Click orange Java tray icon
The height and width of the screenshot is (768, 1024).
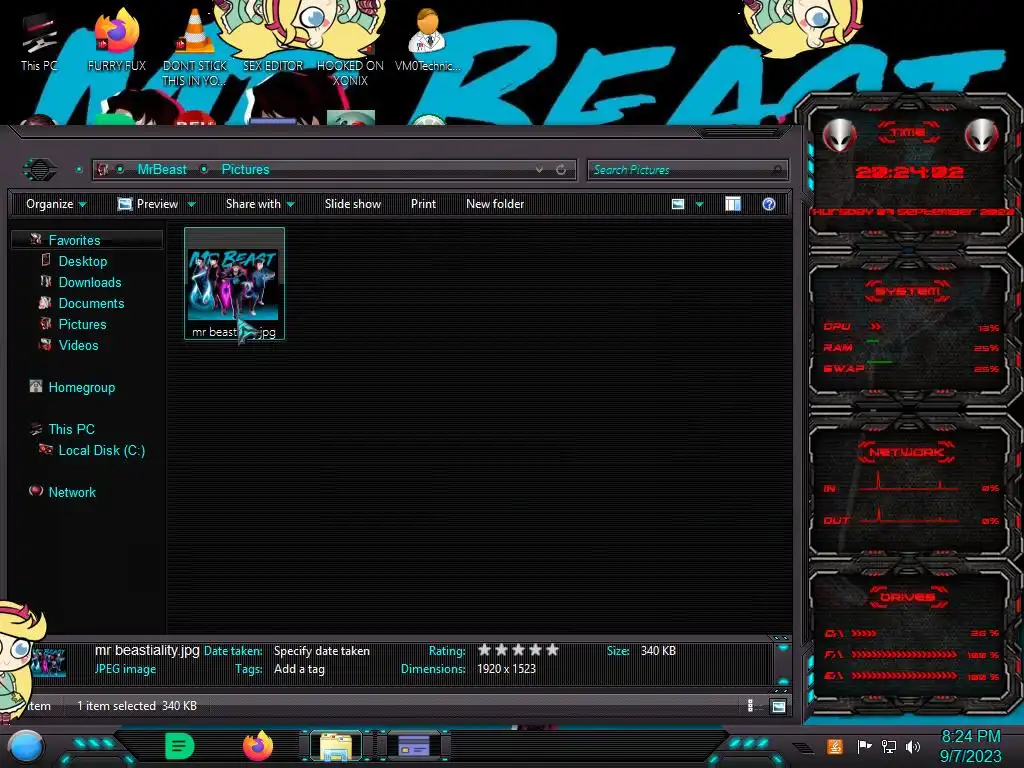pyautogui.click(x=835, y=746)
